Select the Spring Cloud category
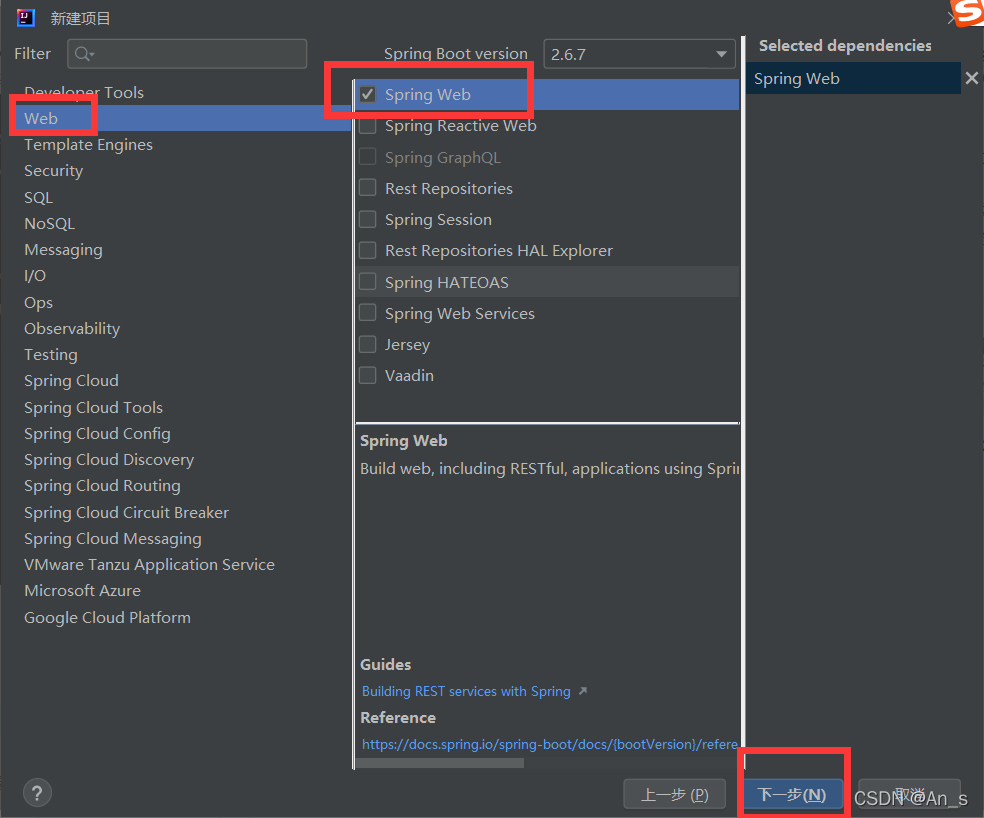984x818 pixels. [72, 380]
